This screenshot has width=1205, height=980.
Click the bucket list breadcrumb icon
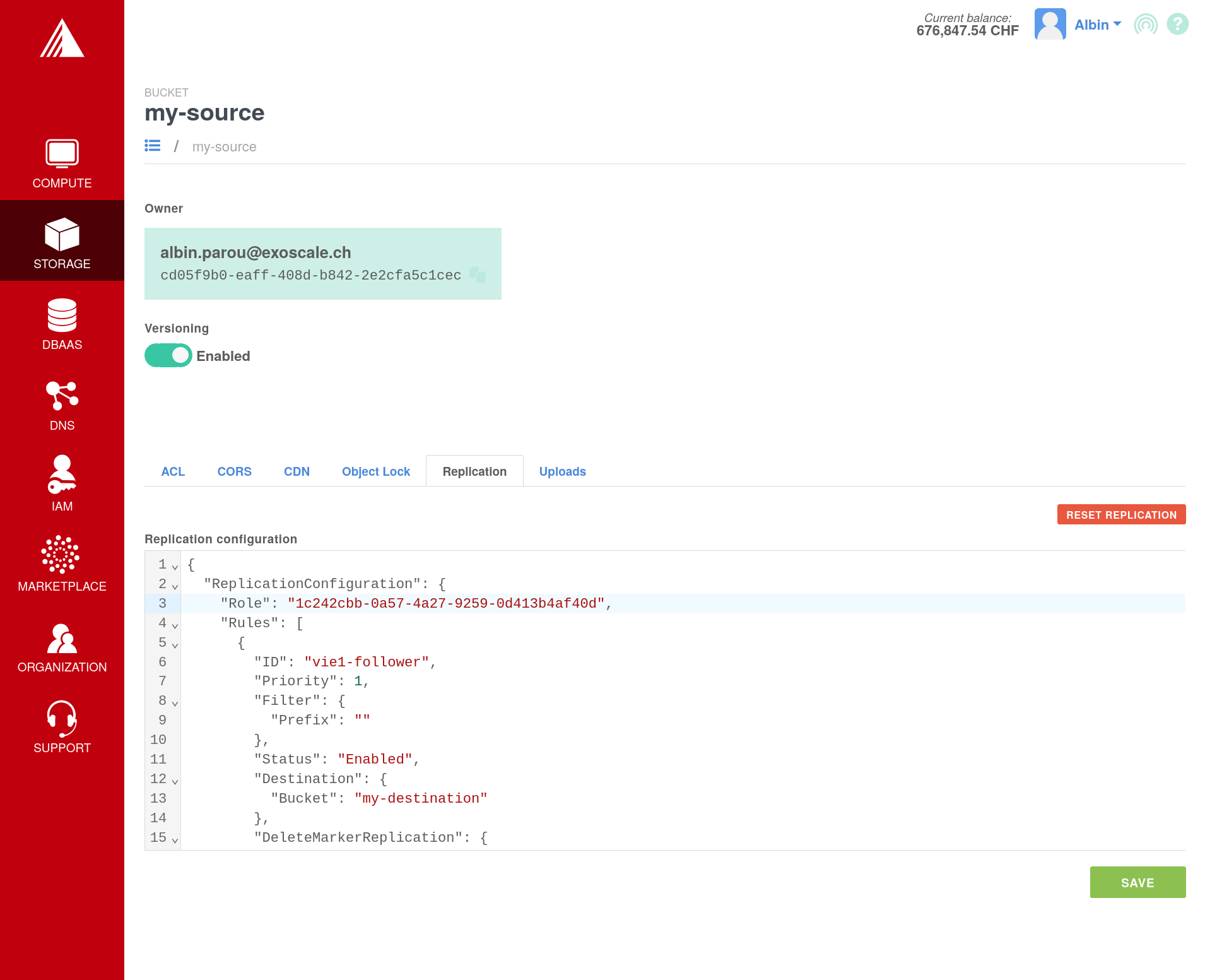tap(152, 146)
